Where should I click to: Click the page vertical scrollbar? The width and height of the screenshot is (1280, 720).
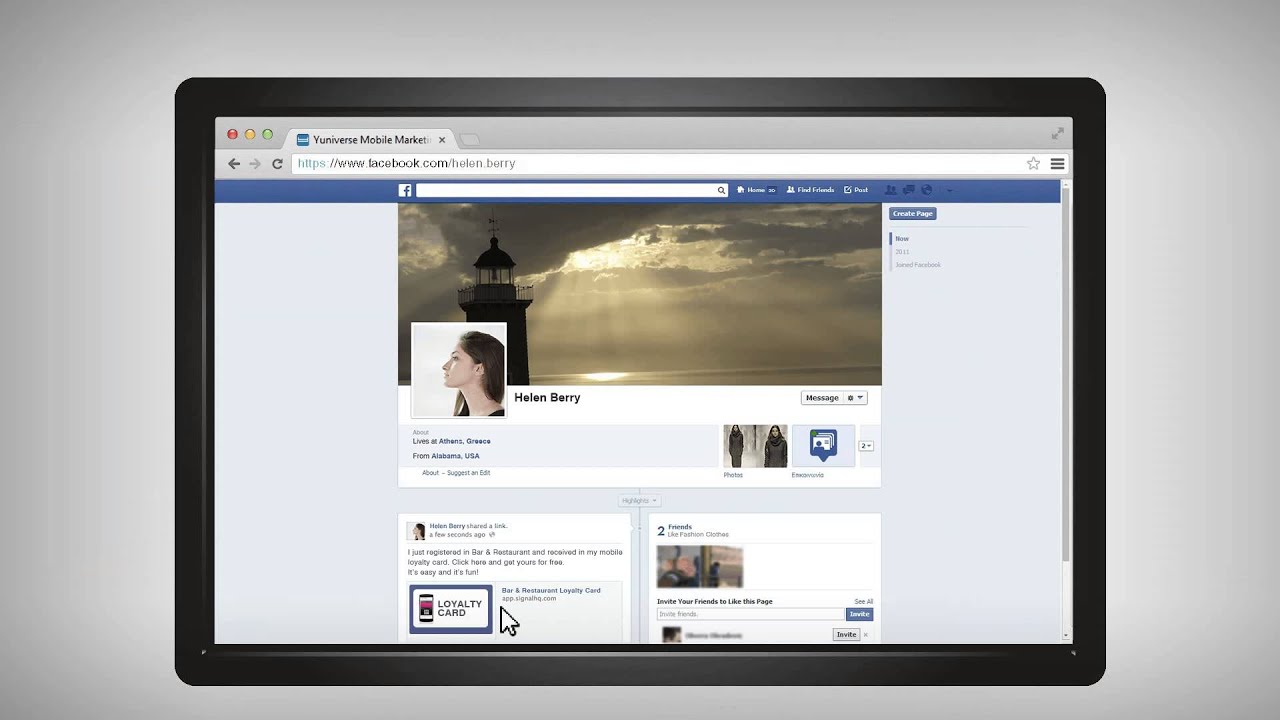tap(1065, 375)
